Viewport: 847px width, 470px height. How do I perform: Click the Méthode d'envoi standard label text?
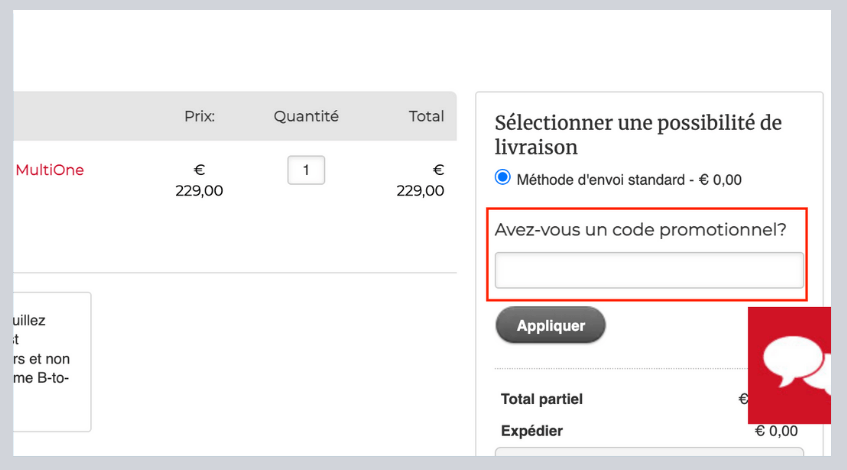click(629, 180)
